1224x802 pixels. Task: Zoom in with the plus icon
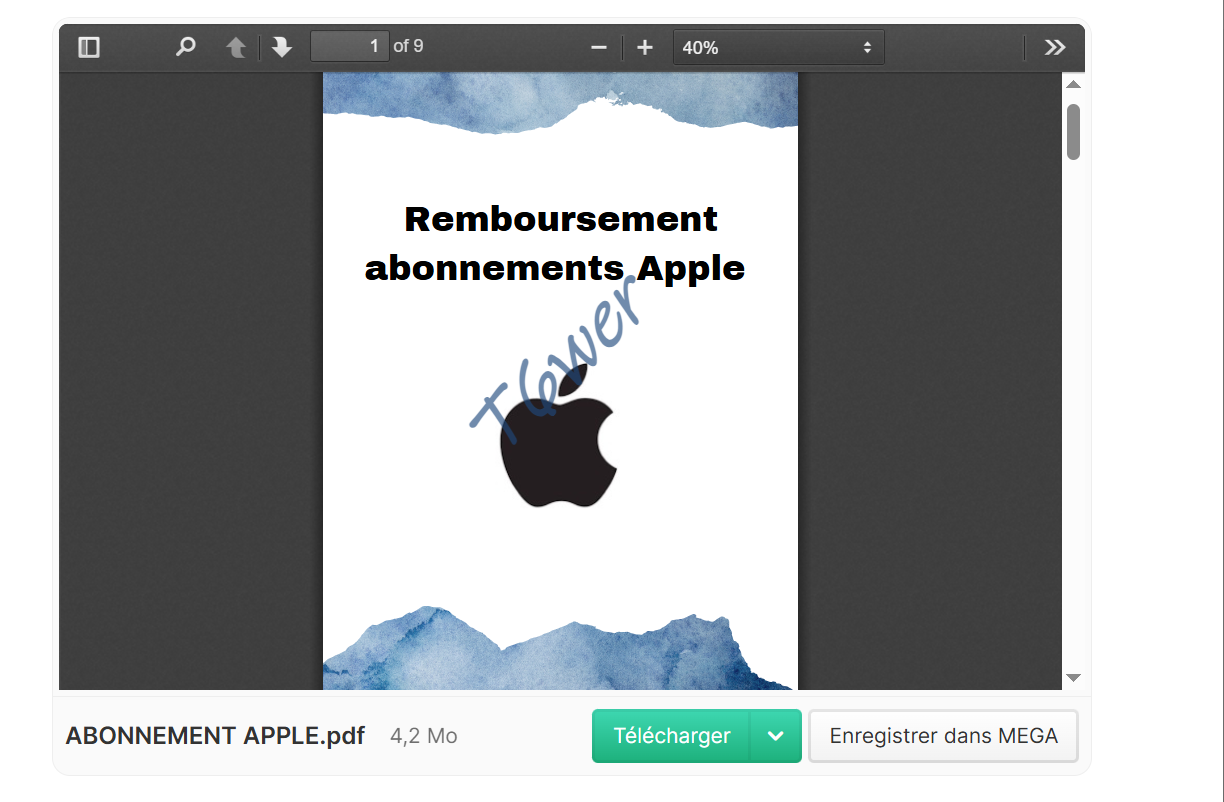click(645, 47)
